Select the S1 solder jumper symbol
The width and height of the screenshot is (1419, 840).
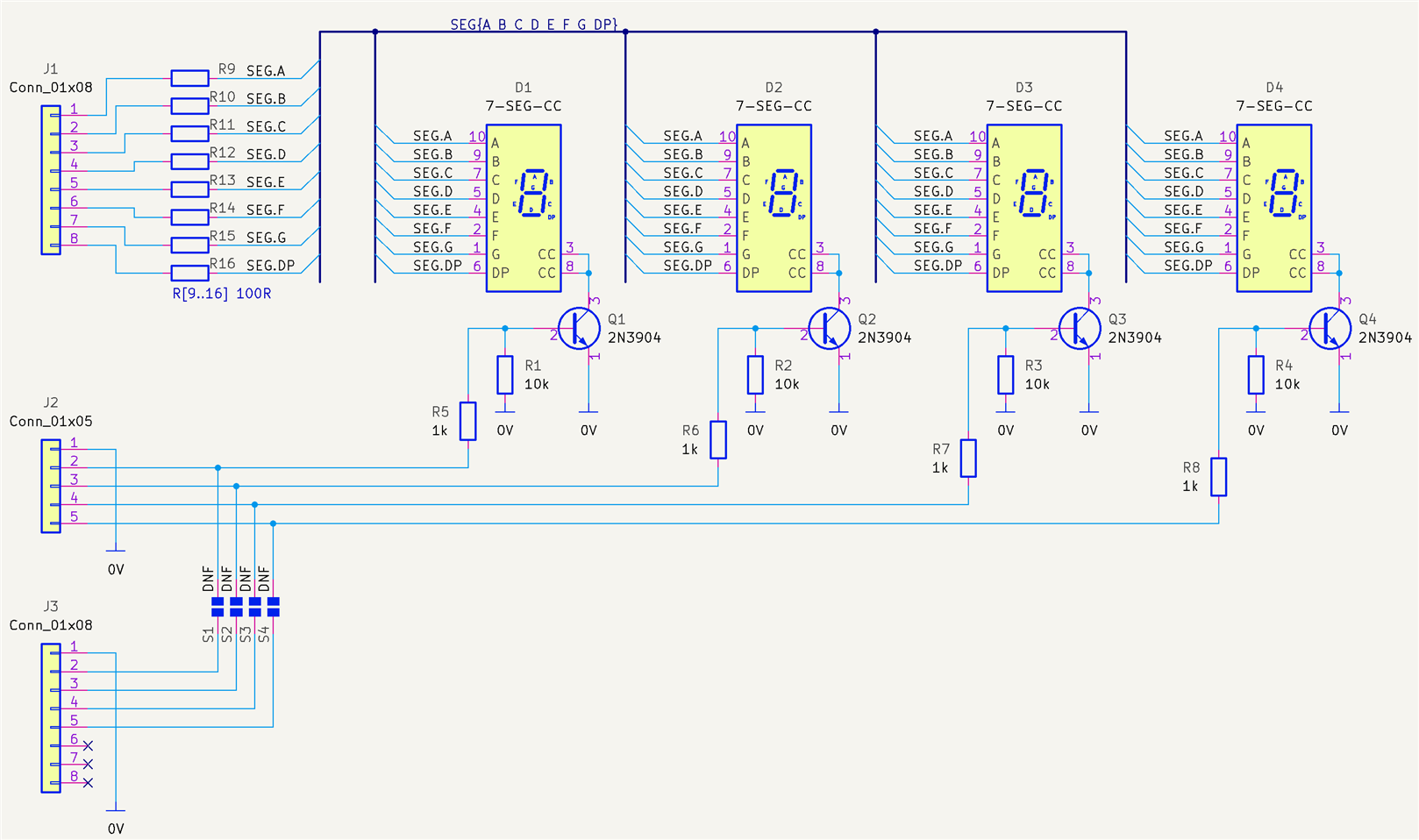[217, 607]
